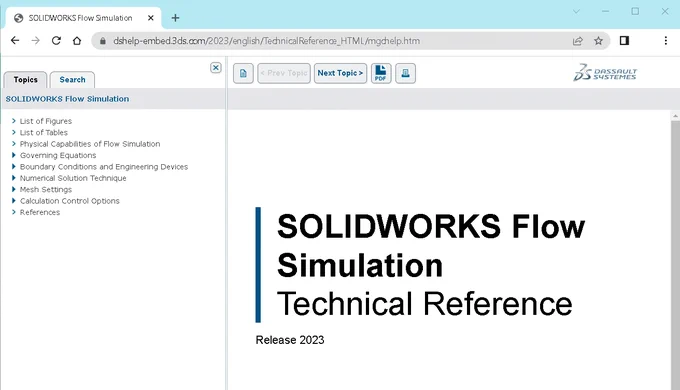This screenshot has height=390, width=680.
Task: Open SOLIDWORKS Flow Simulation heading link in panel
Action: tap(67, 99)
